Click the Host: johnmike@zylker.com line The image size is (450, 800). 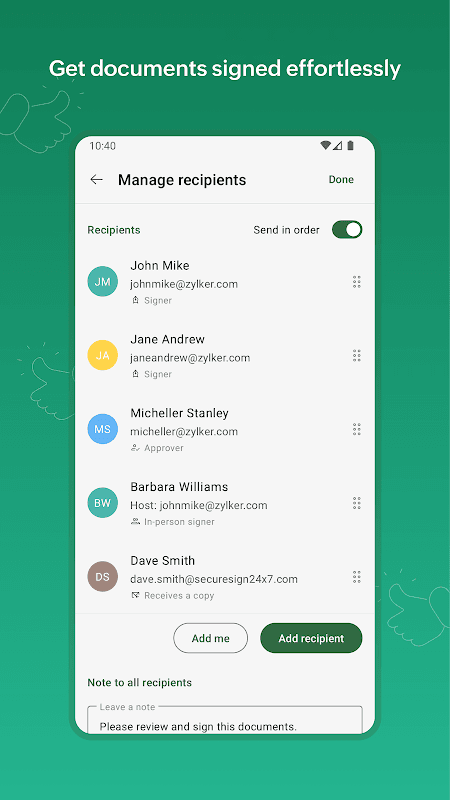click(198, 506)
